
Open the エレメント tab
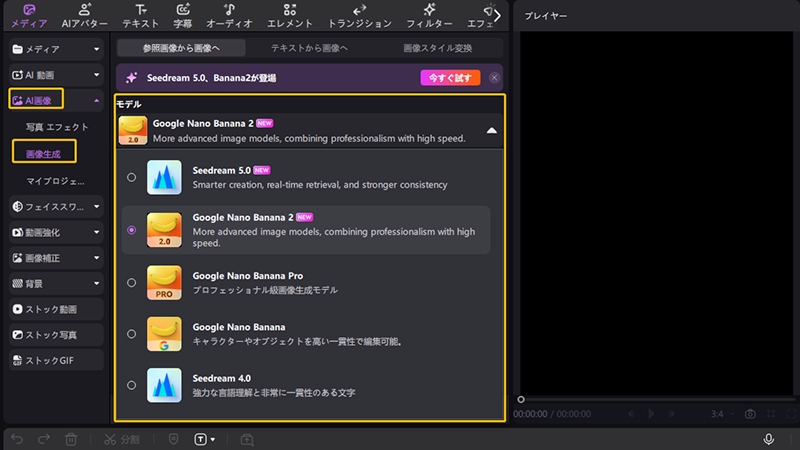(289, 16)
